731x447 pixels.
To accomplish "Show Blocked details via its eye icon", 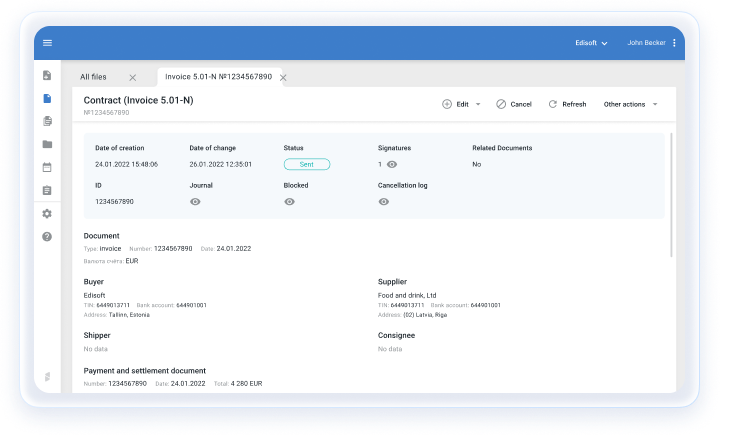I will pos(290,202).
